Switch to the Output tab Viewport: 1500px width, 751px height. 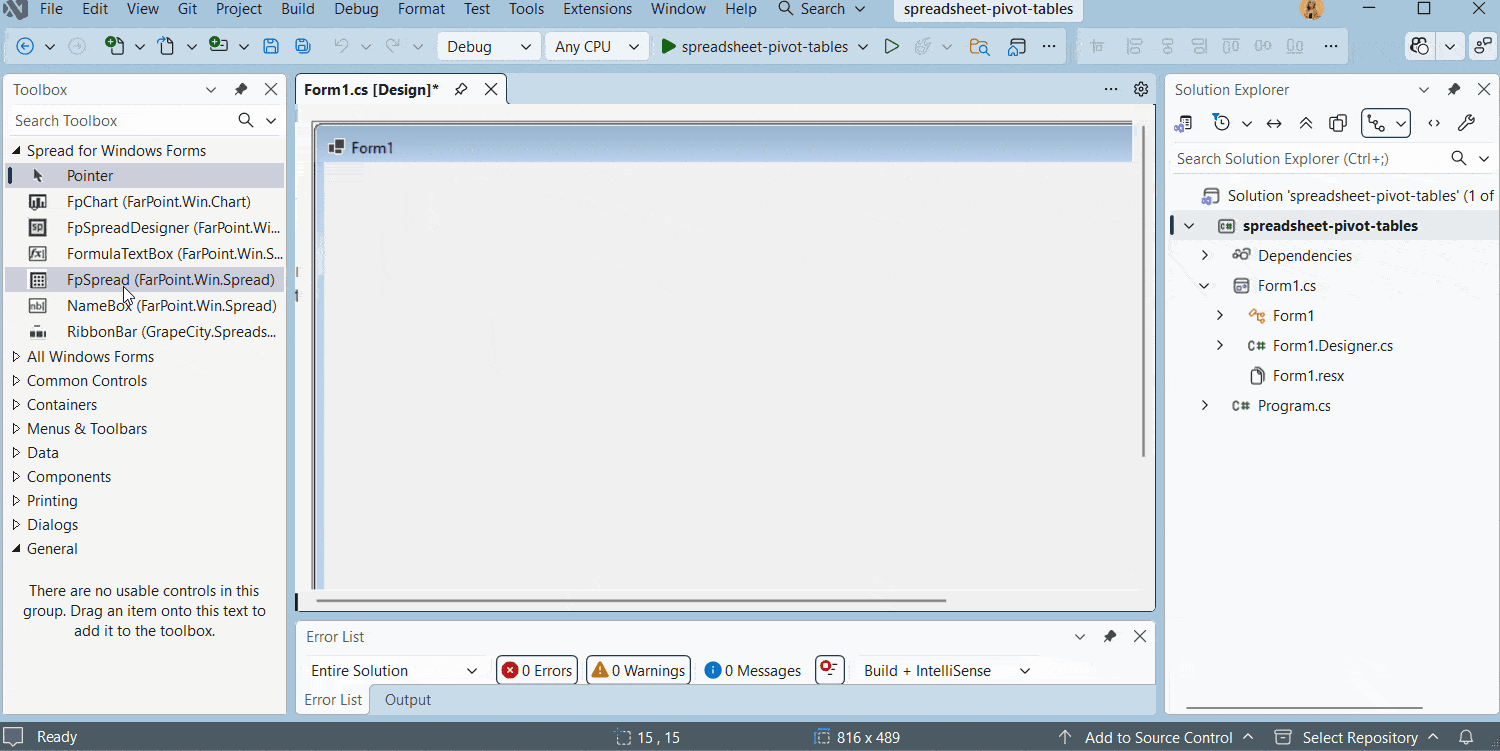point(407,699)
